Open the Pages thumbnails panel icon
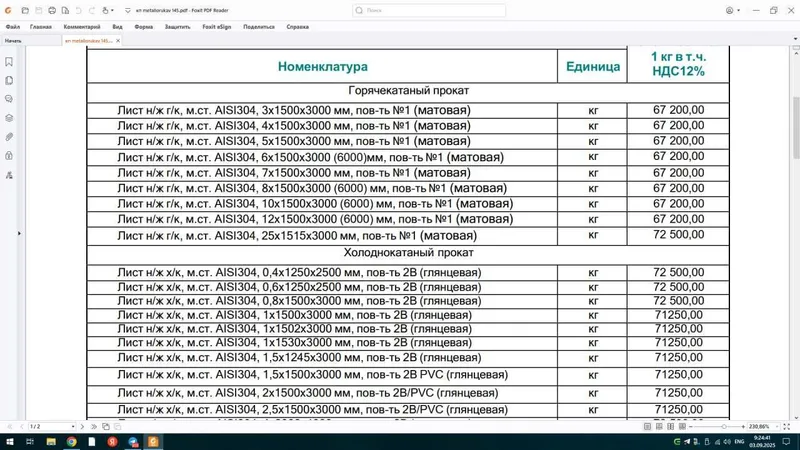Screen dimensions: 800x450 point(9,81)
